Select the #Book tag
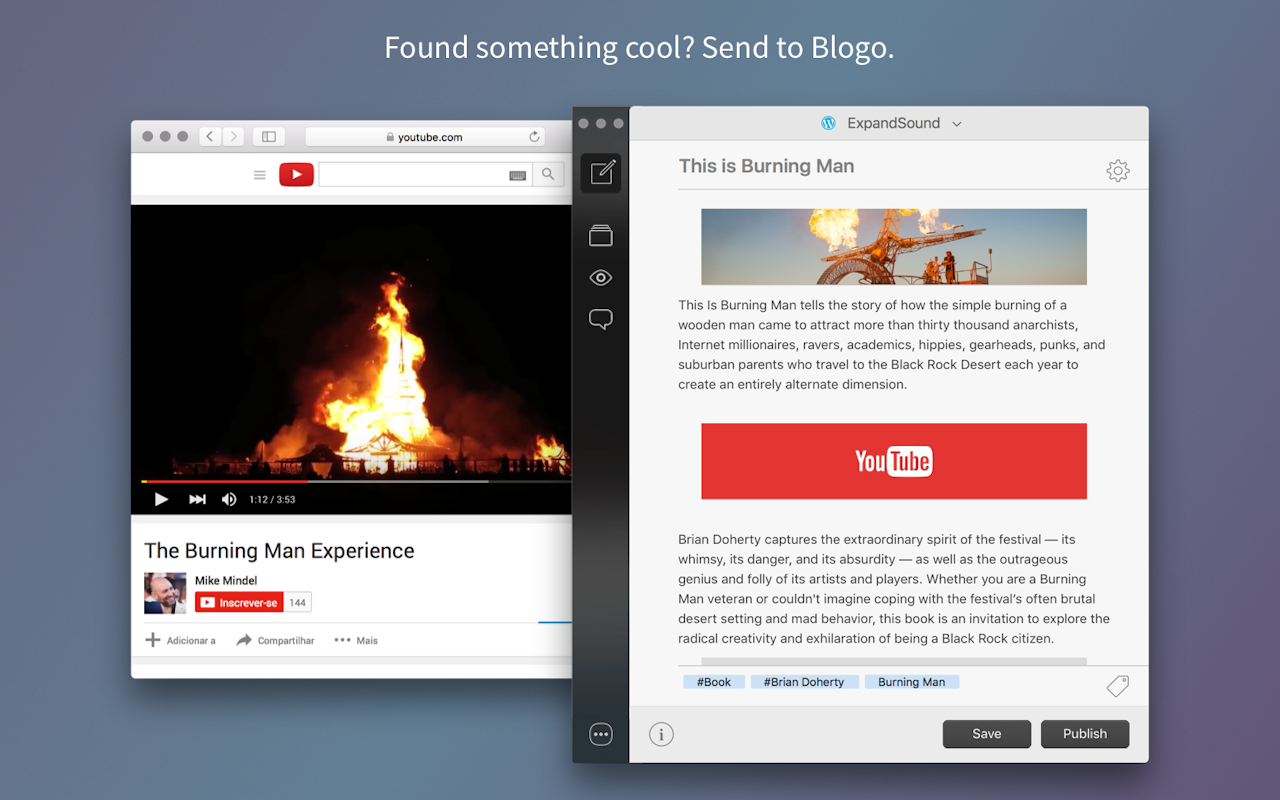This screenshot has width=1280, height=800. coord(714,682)
